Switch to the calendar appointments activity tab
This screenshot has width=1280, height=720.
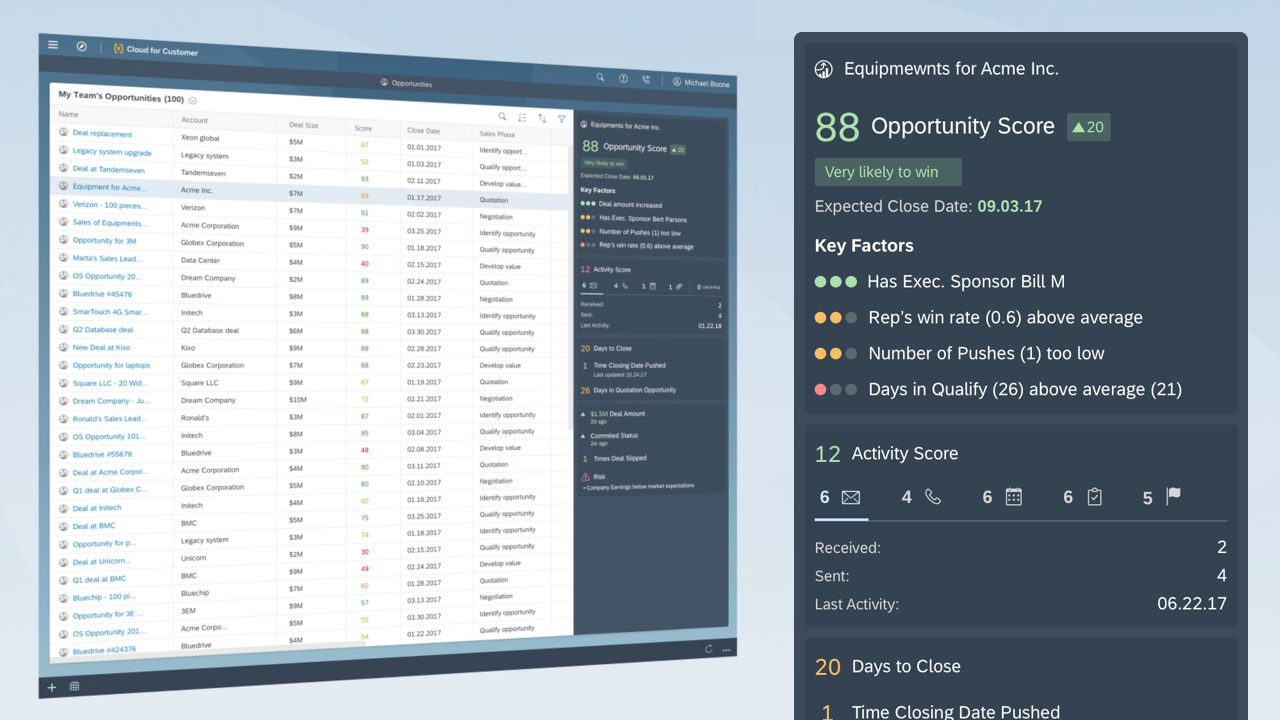pos(1002,497)
